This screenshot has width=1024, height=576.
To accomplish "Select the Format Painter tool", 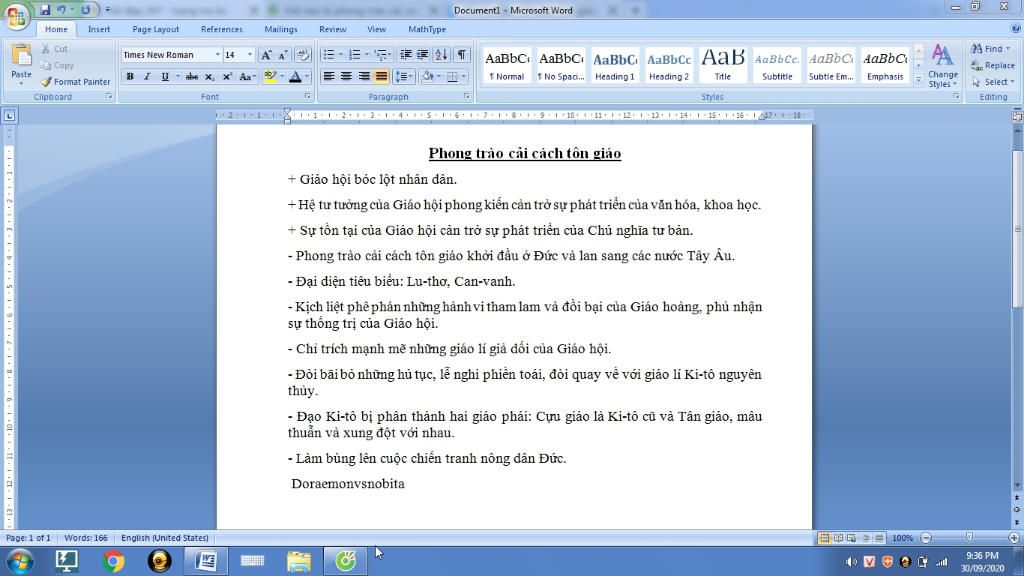I will [x=76, y=82].
